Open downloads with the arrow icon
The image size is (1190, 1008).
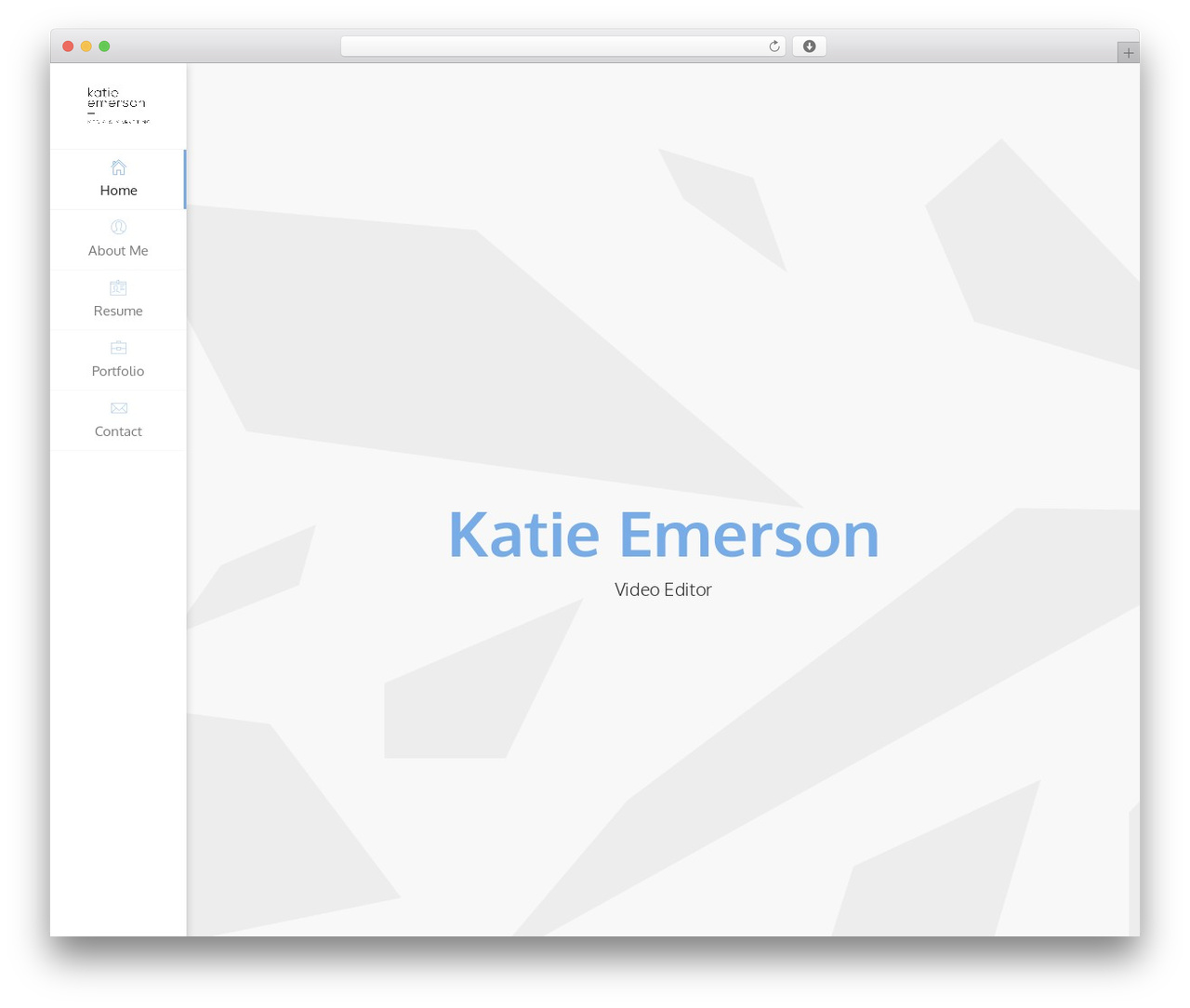click(x=810, y=46)
